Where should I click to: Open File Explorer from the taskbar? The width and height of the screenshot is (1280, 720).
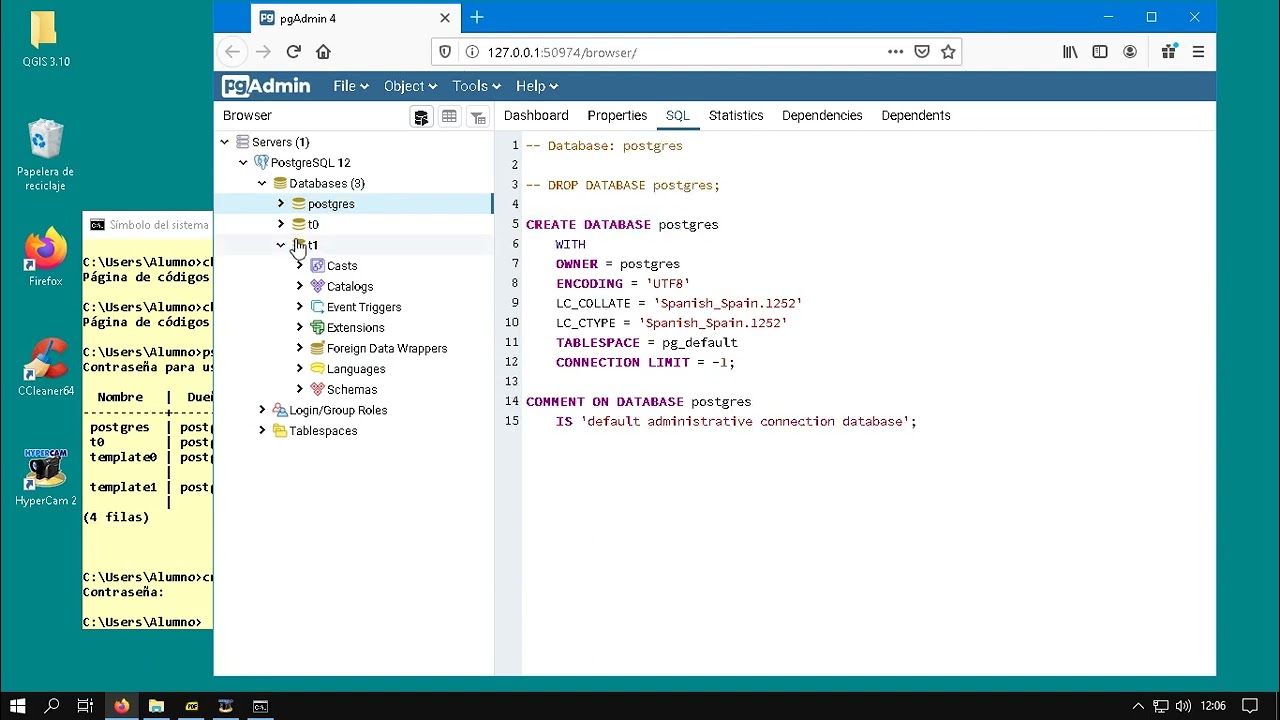click(156, 706)
